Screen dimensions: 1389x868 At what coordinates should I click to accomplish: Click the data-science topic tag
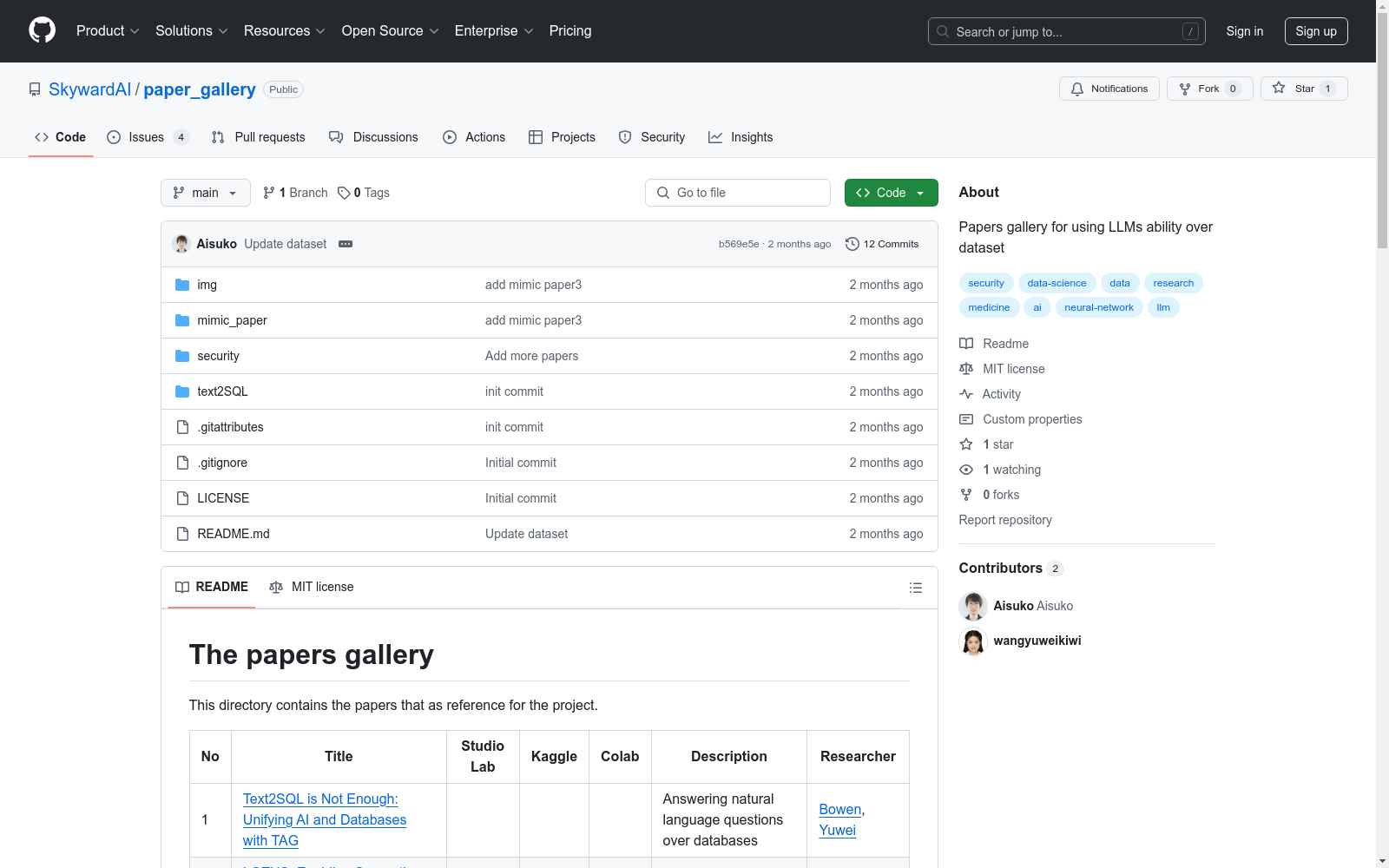click(x=1057, y=283)
